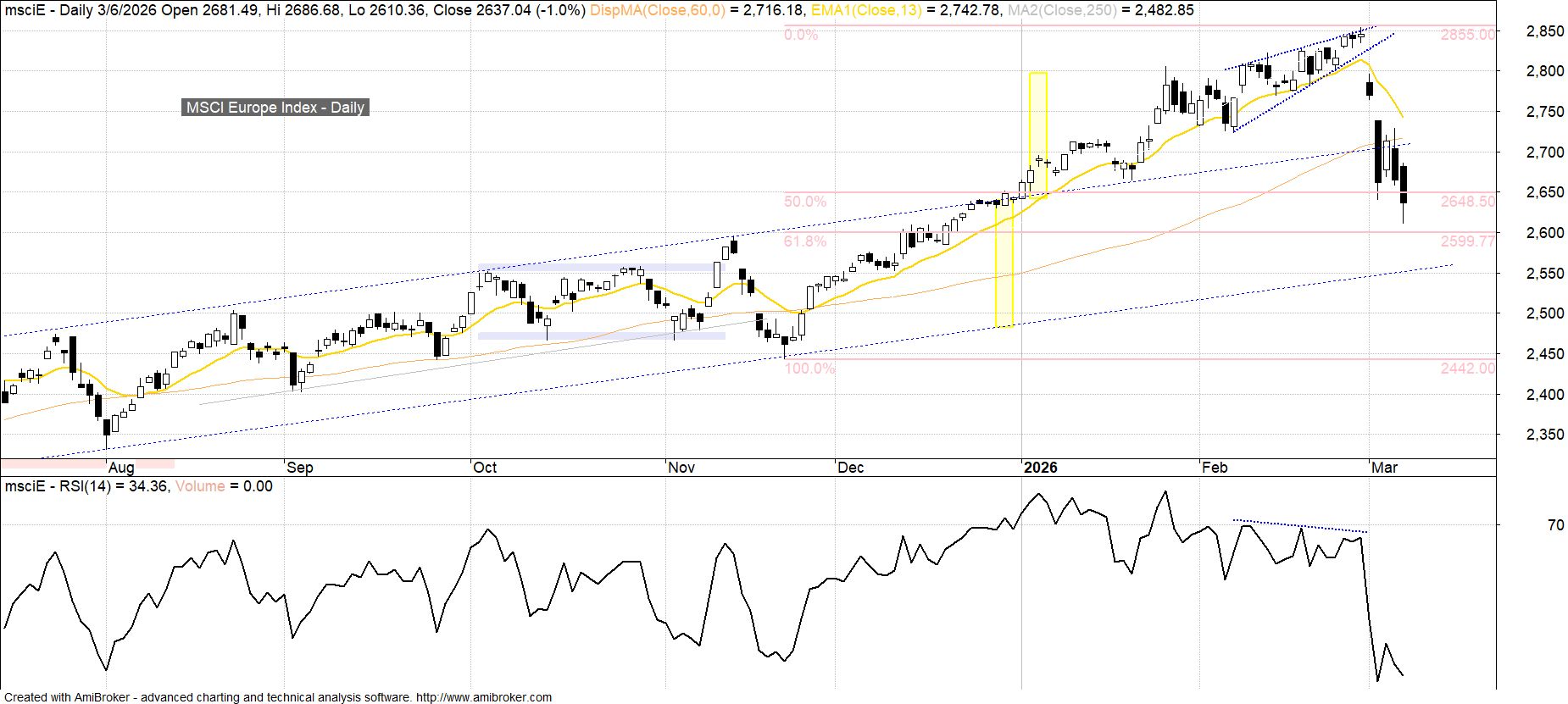Select the Nov label on the time axis
The image size is (1568, 704).
click(681, 468)
